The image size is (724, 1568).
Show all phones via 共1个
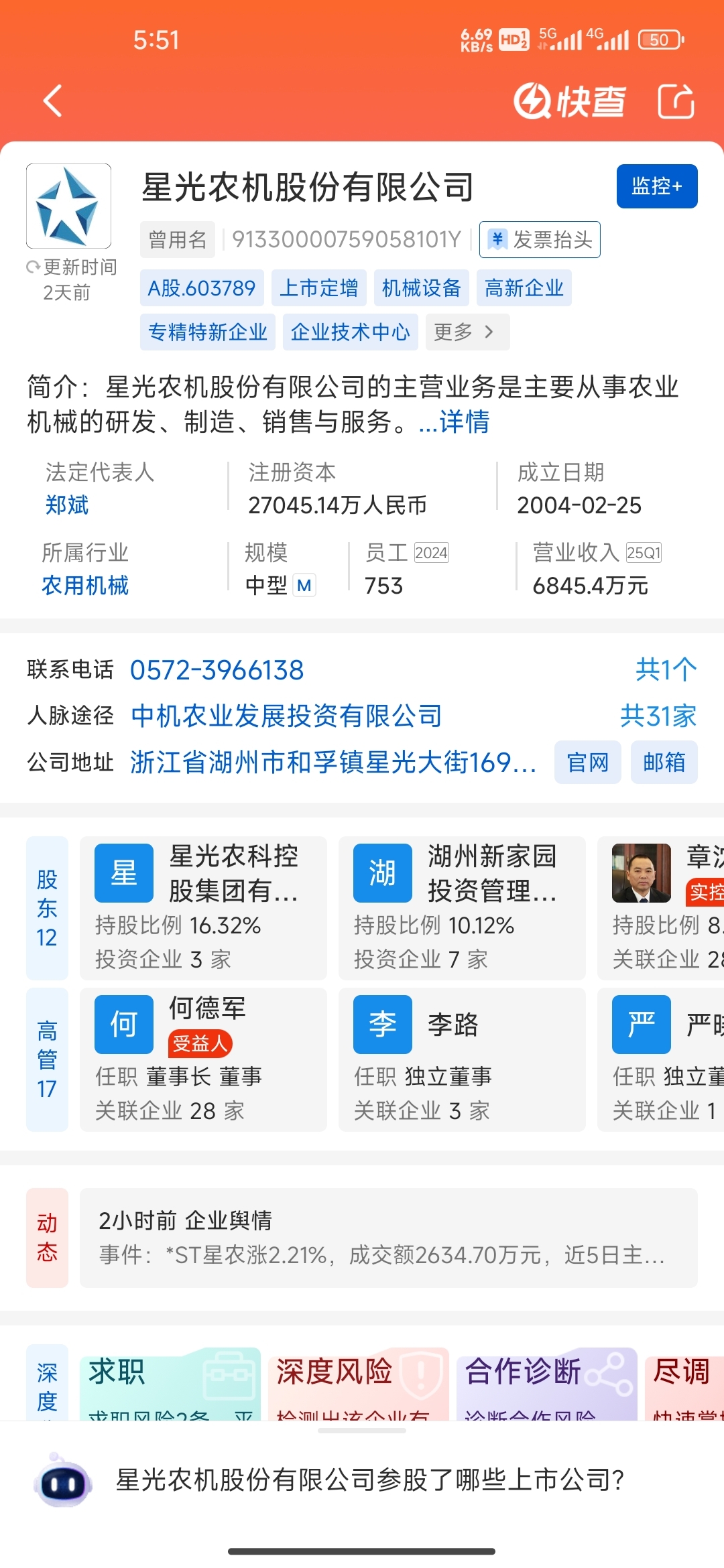click(666, 670)
